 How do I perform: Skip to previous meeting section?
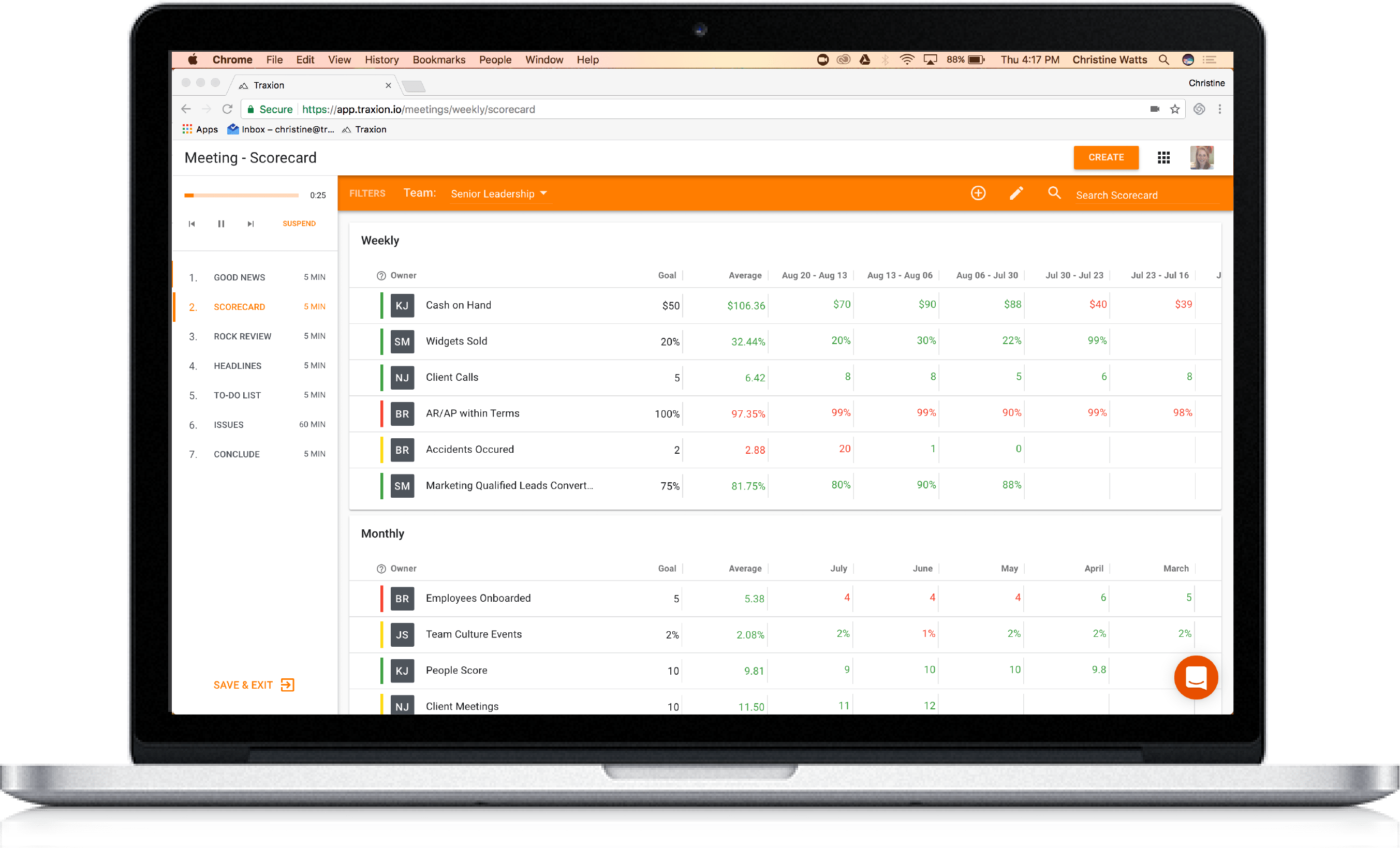(x=192, y=224)
